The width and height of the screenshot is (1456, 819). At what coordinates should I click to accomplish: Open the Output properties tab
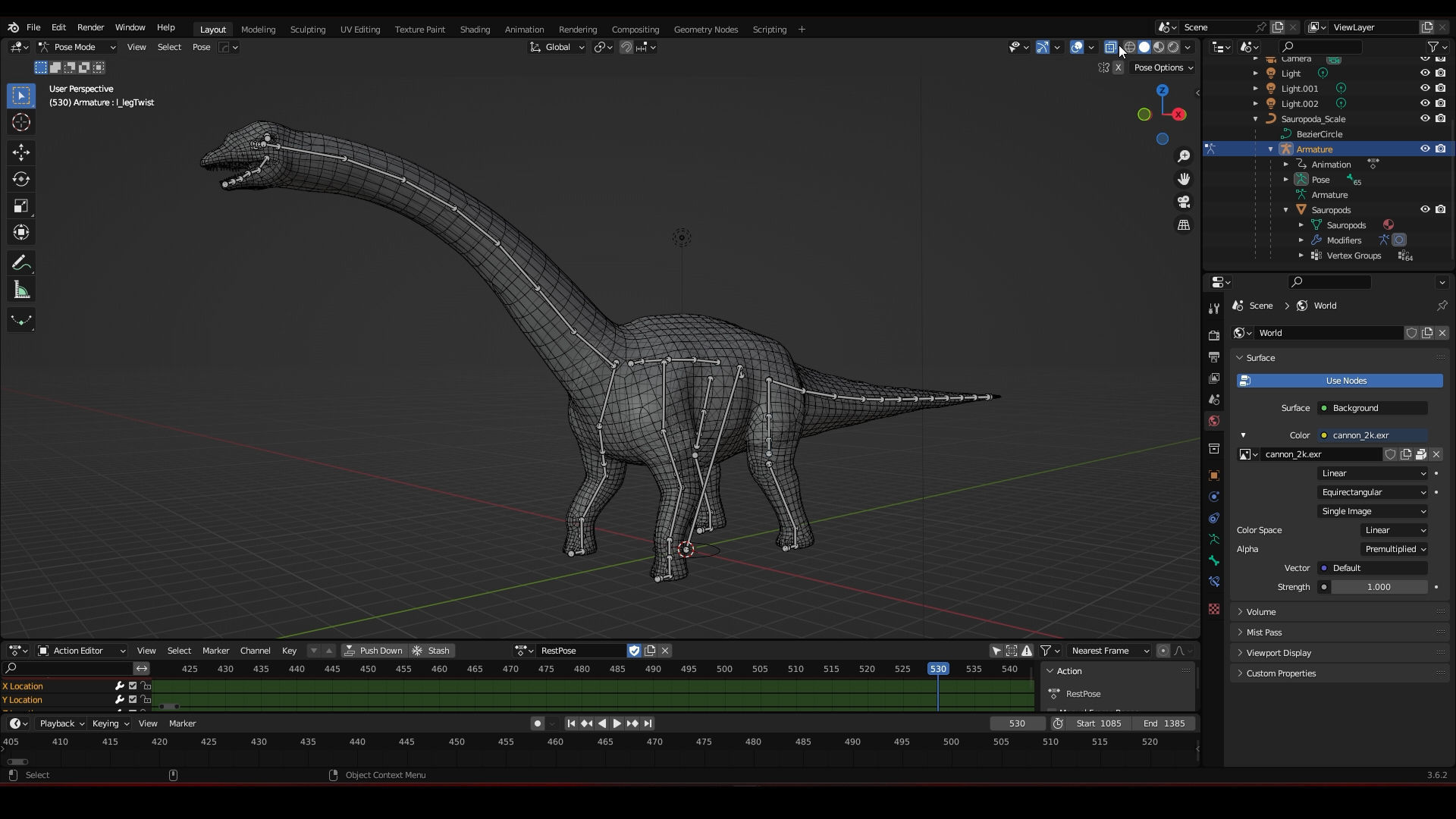1214,356
